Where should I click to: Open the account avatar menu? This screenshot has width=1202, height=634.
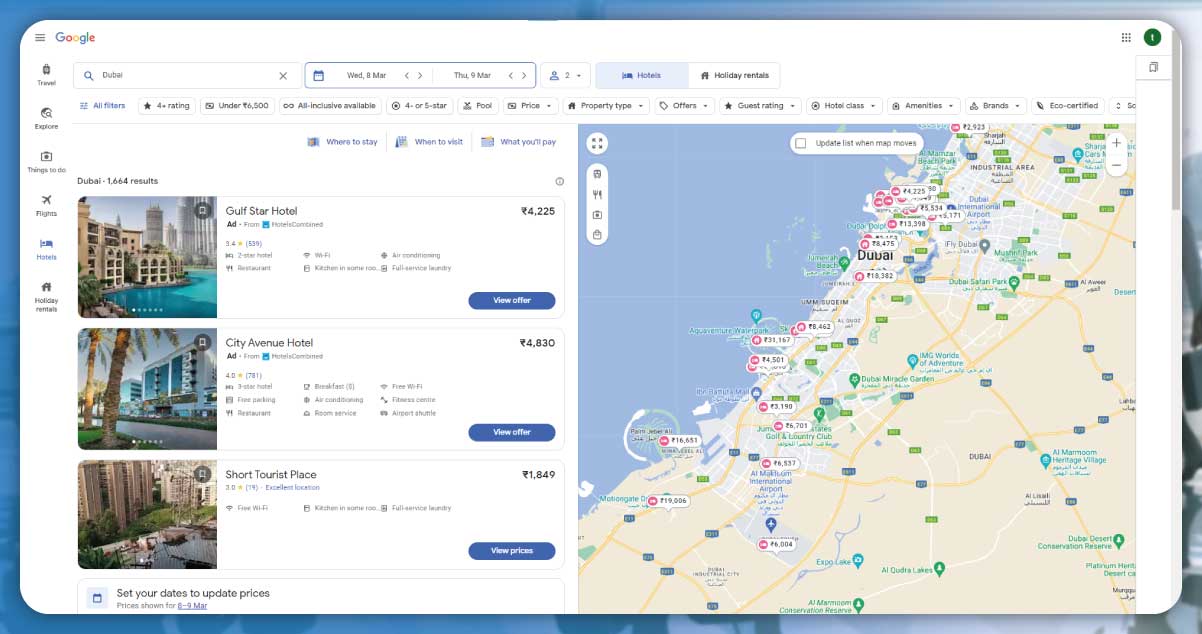click(1153, 38)
